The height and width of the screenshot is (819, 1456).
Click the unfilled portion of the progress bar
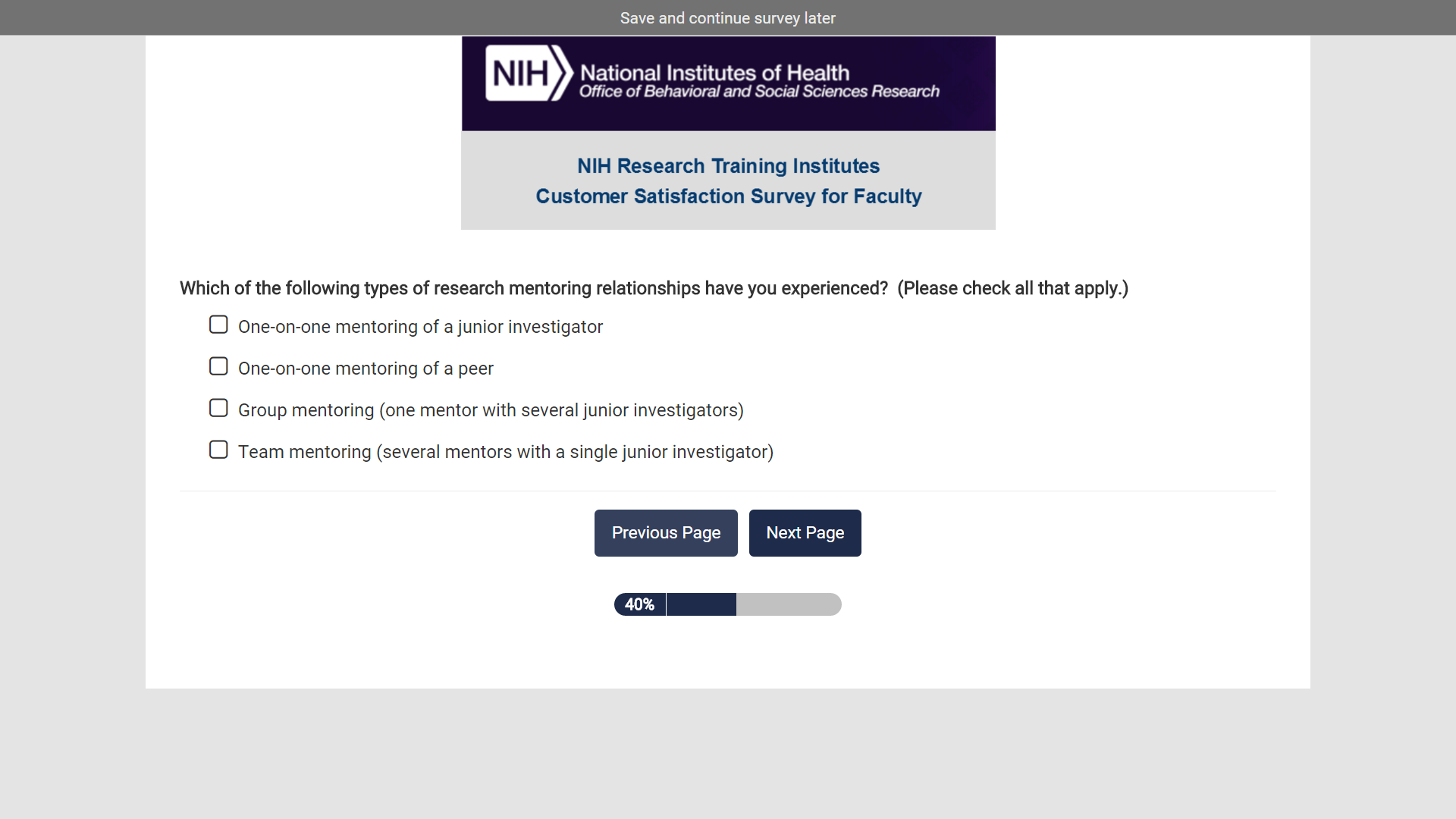click(788, 604)
